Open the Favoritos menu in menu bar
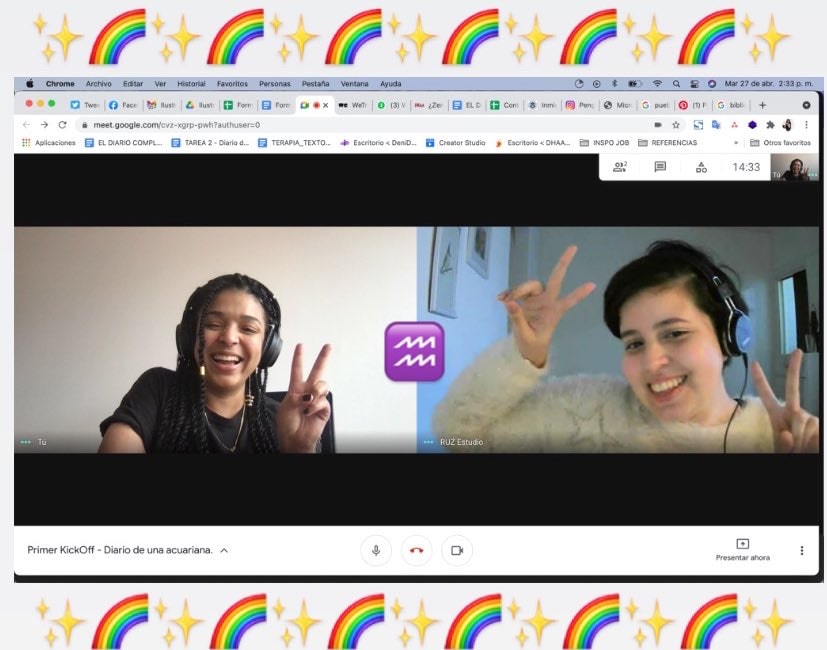The image size is (827, 650). click(x=232, y=84)
